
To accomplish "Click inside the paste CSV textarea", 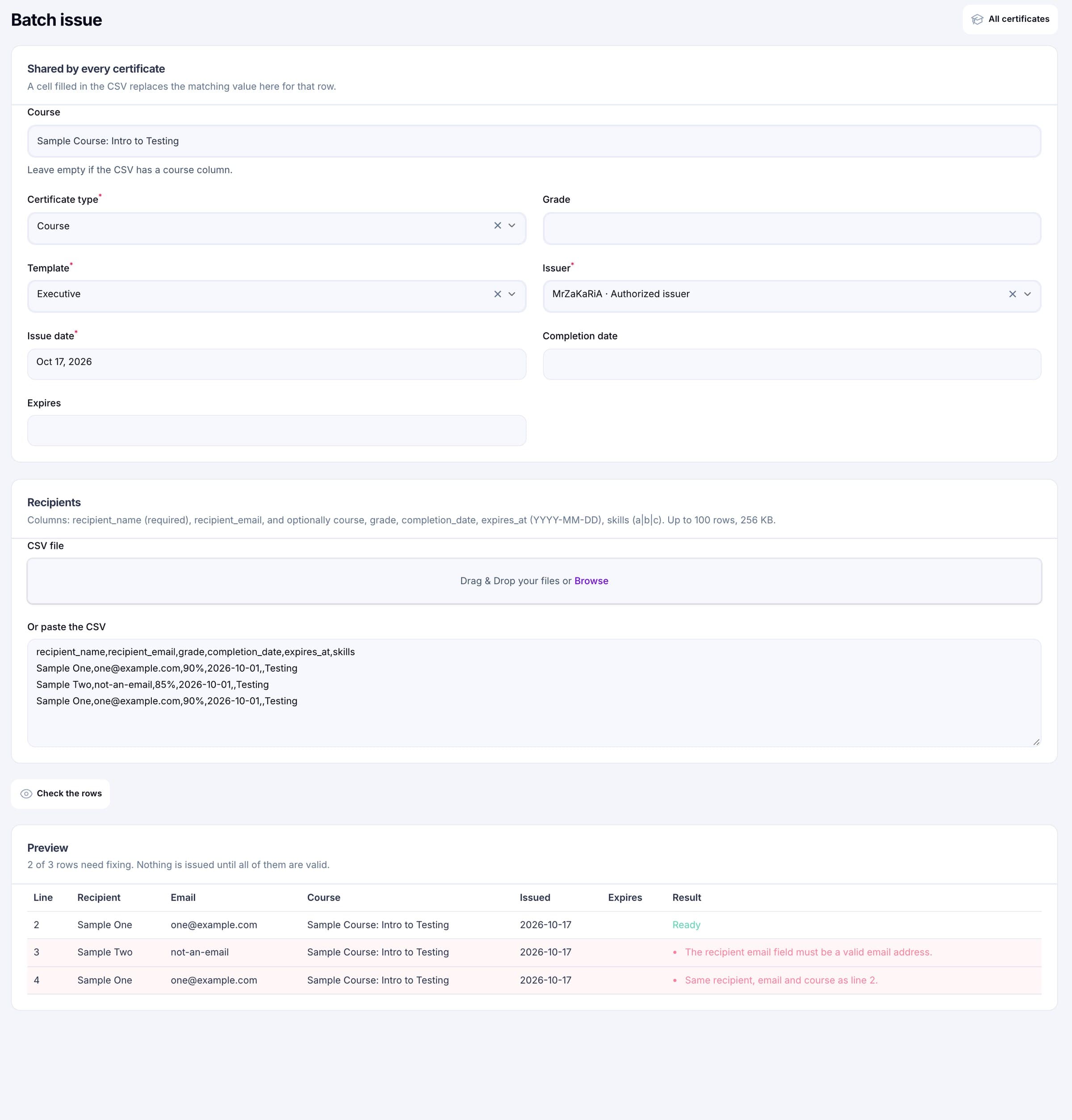I will click(x=534, y=693).
